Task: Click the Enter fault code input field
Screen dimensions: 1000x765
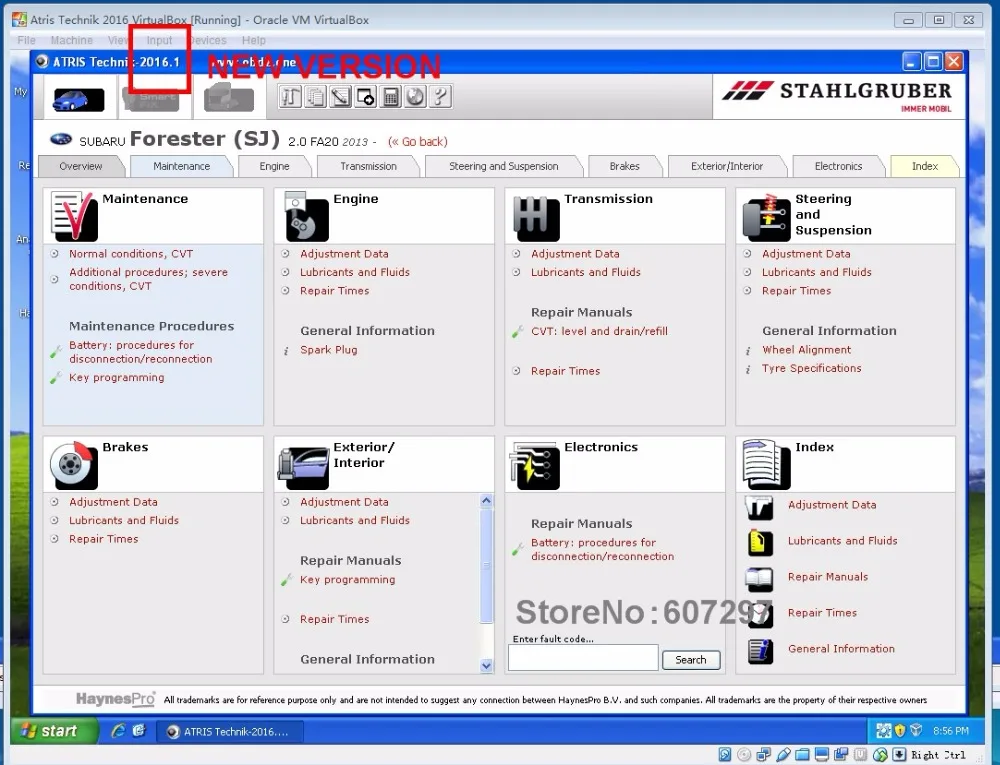Action: 583,658
